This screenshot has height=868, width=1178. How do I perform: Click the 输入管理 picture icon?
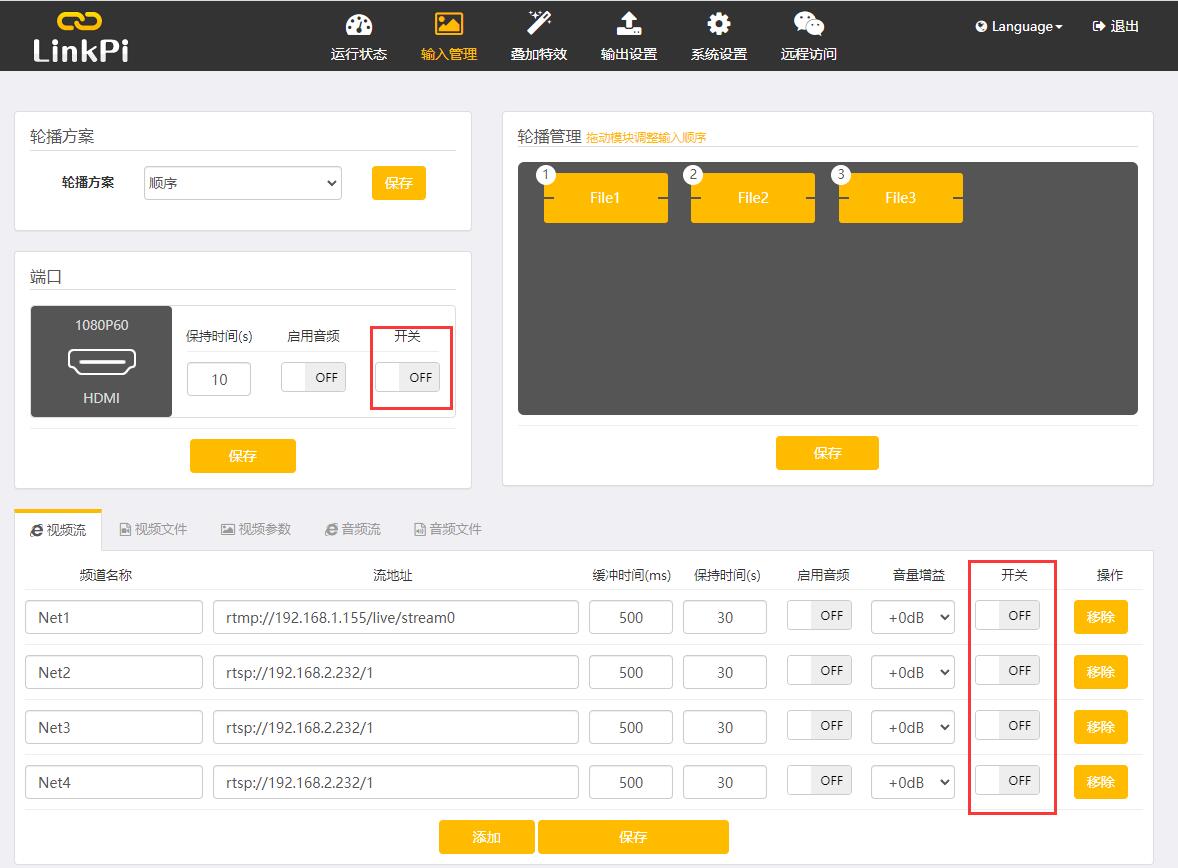[449, 24]
